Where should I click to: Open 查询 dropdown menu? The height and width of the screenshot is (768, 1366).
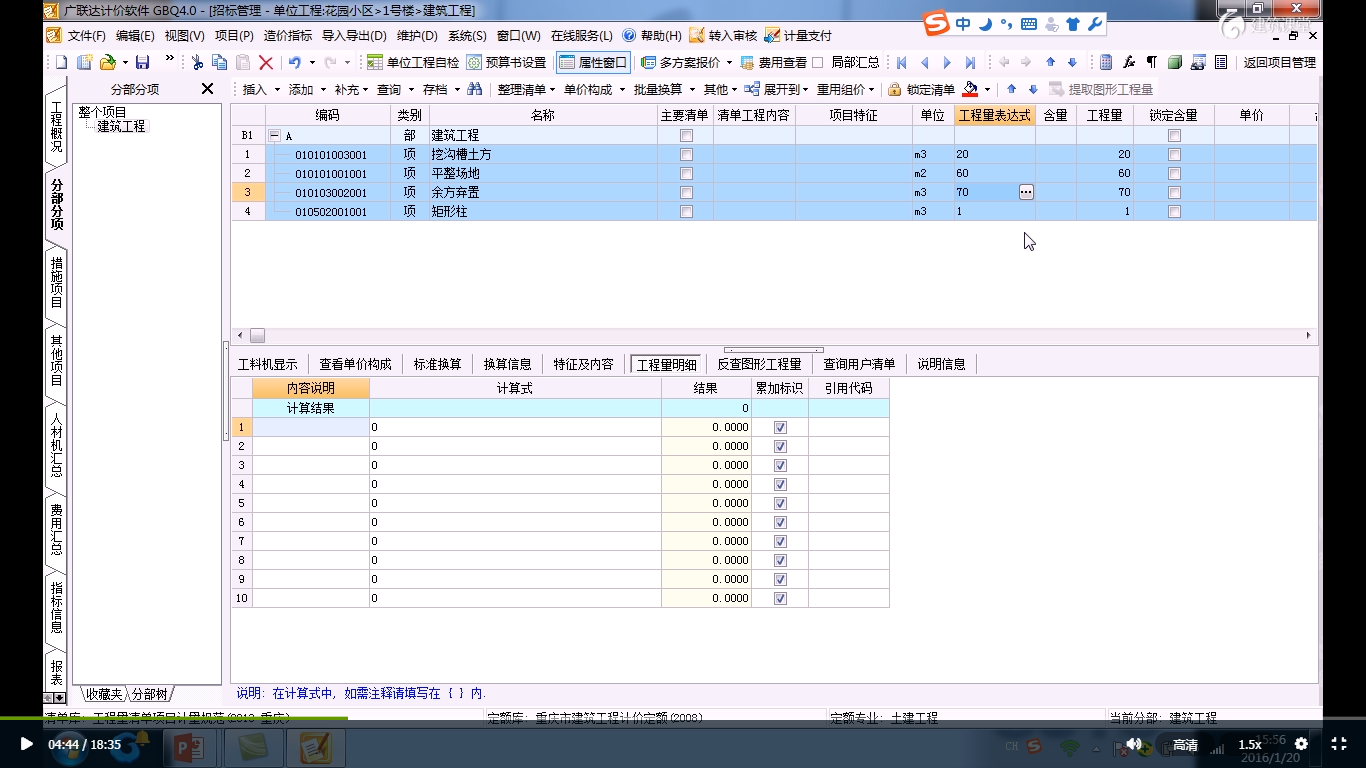pos(395,89)
